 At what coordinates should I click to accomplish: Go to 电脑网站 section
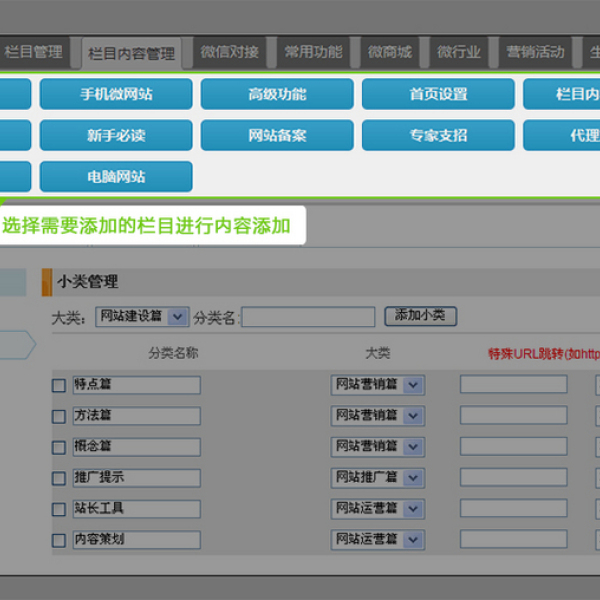[x=116, y=176]
